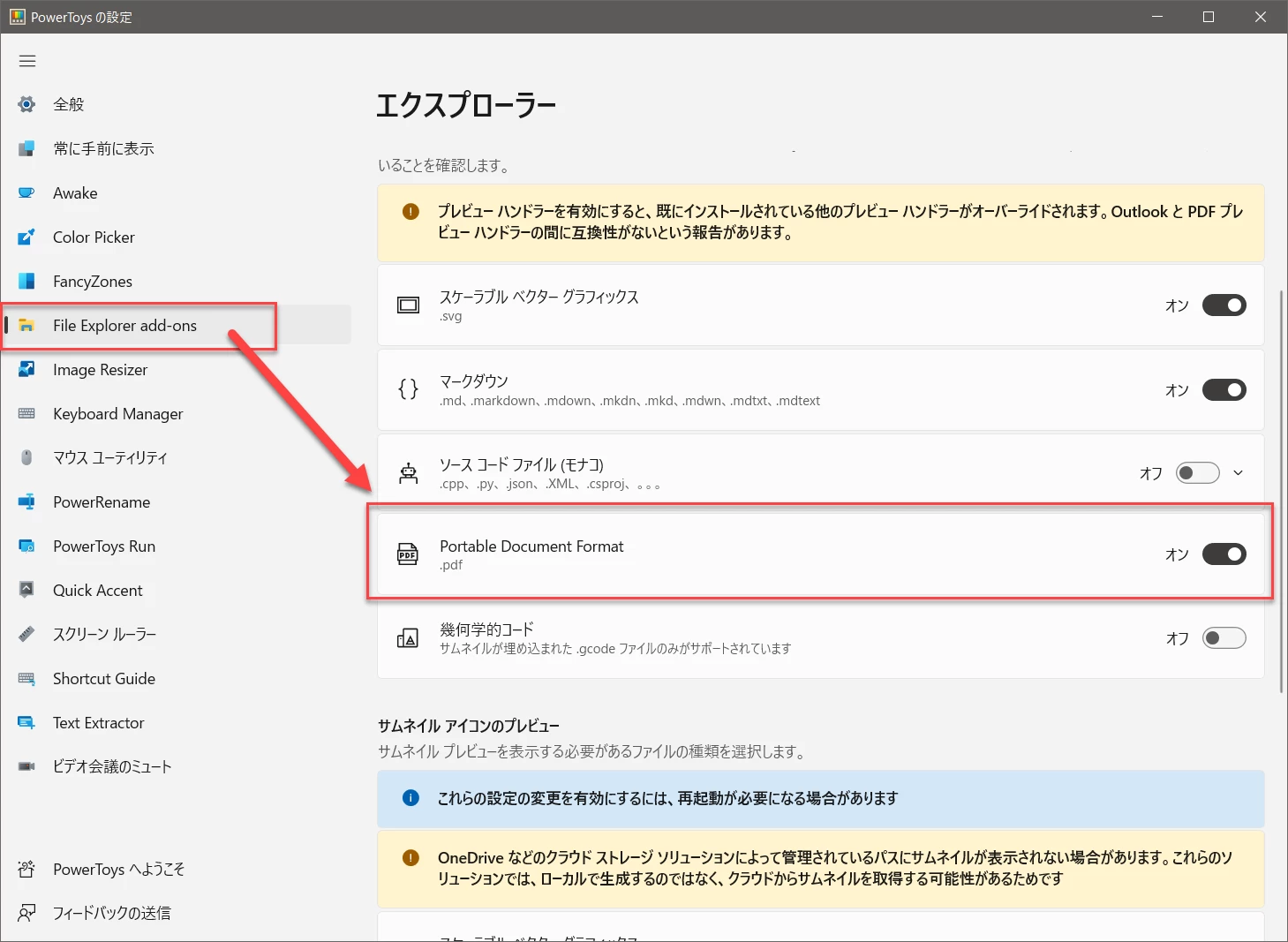1288x942 pixels.
Task: Open Quick Accent settings
Action: tap(177, 590)
